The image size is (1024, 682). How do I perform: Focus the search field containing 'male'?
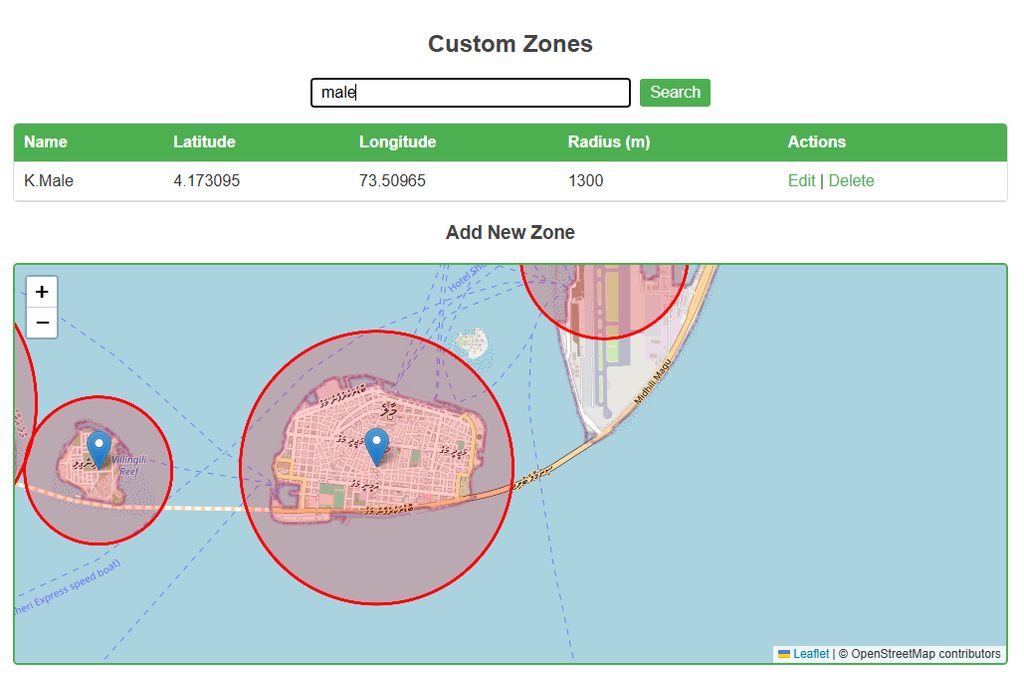click(x=470, y=92)
